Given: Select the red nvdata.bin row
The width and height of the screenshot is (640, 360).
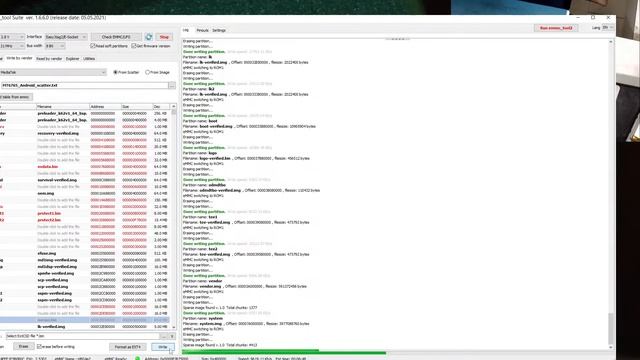Looking at the screenshot, I should tap(84, 167).
